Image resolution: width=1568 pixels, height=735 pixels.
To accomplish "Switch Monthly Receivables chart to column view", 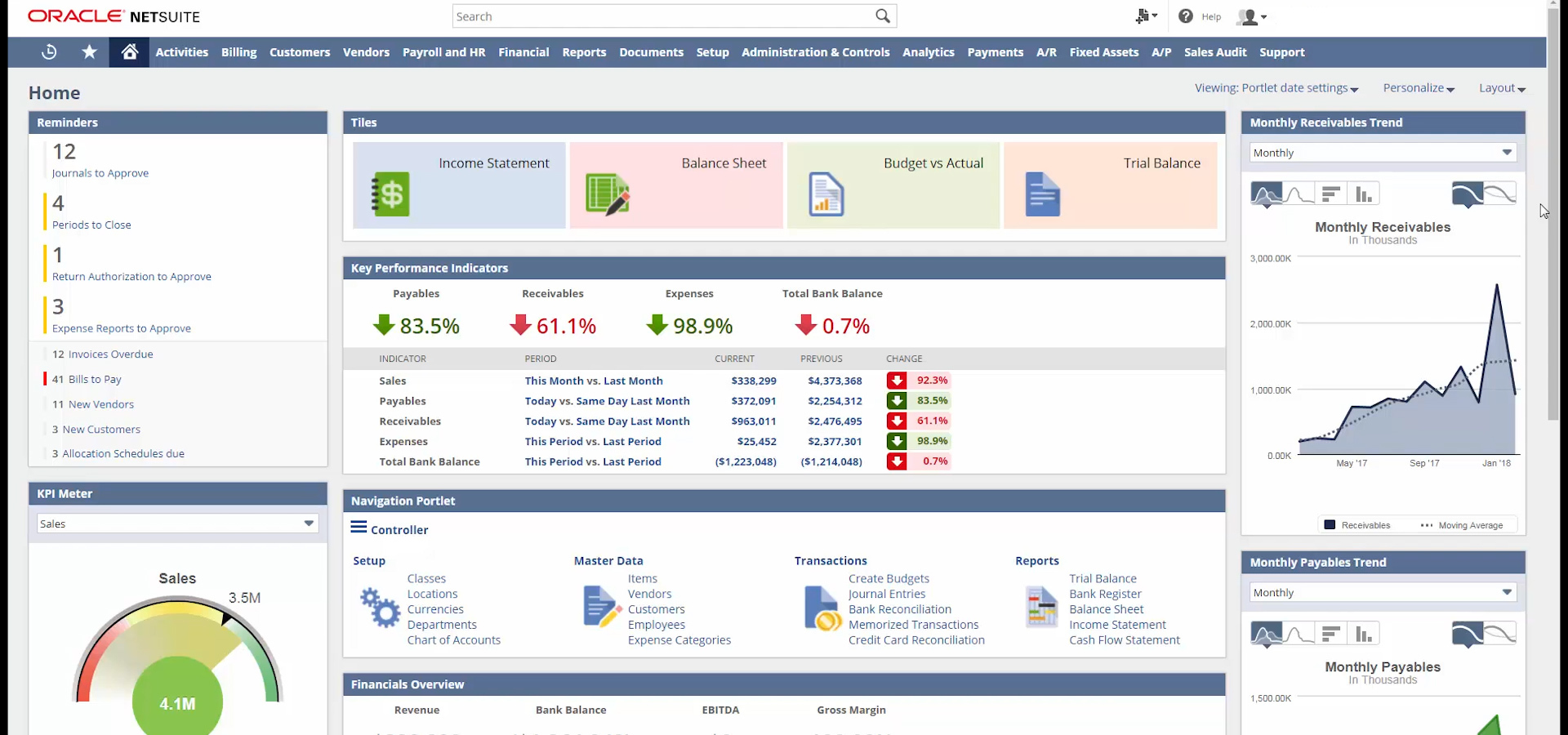I will click(x=1363, y=194).
